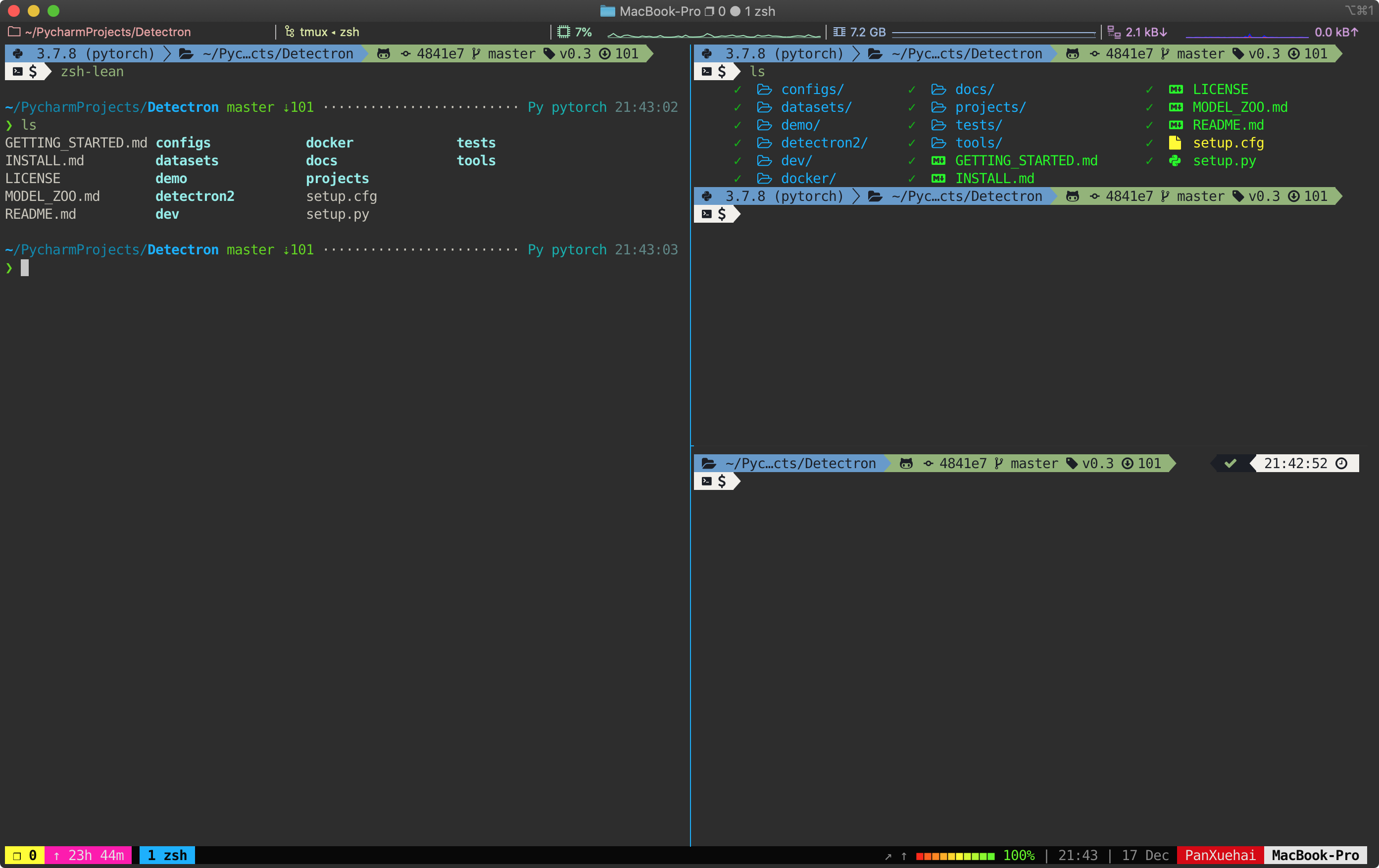This screenshot has height=868, width=1379.
Task: Click the clock icon after 21:42:52
Action: pyautogui.click(x=1341, y=463)
